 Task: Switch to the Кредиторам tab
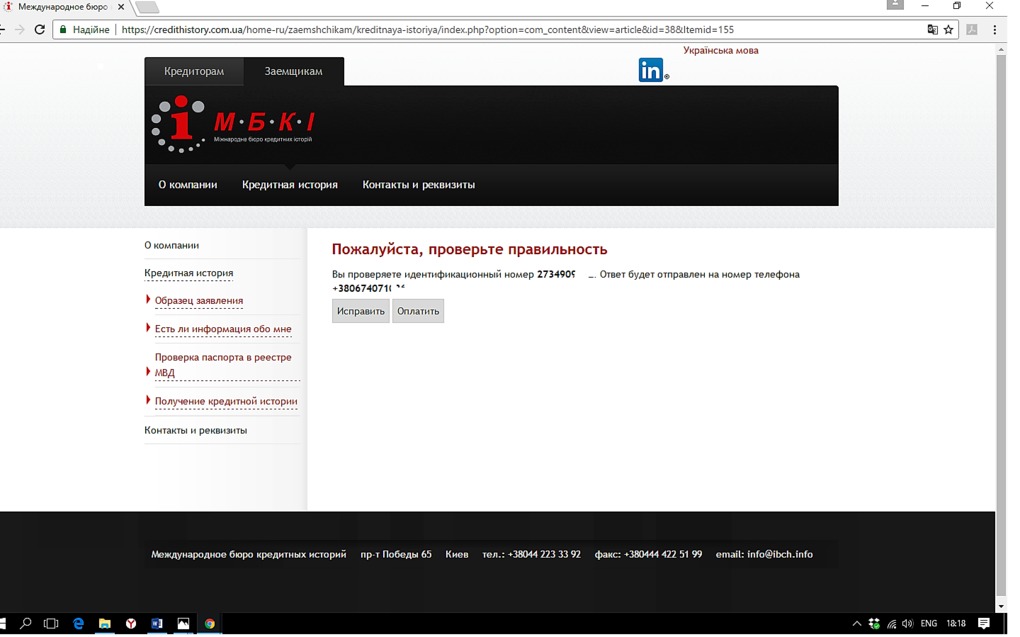pyautogui.click(x=194, y=72)
